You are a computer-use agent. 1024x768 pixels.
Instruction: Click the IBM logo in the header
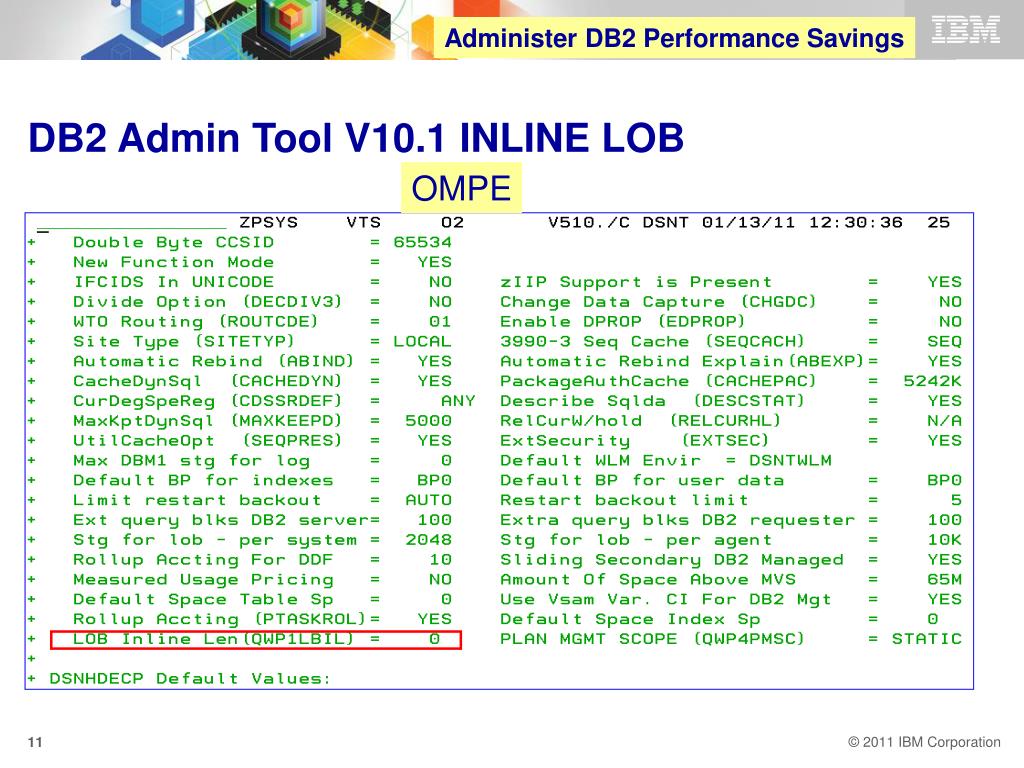point(965,30)
